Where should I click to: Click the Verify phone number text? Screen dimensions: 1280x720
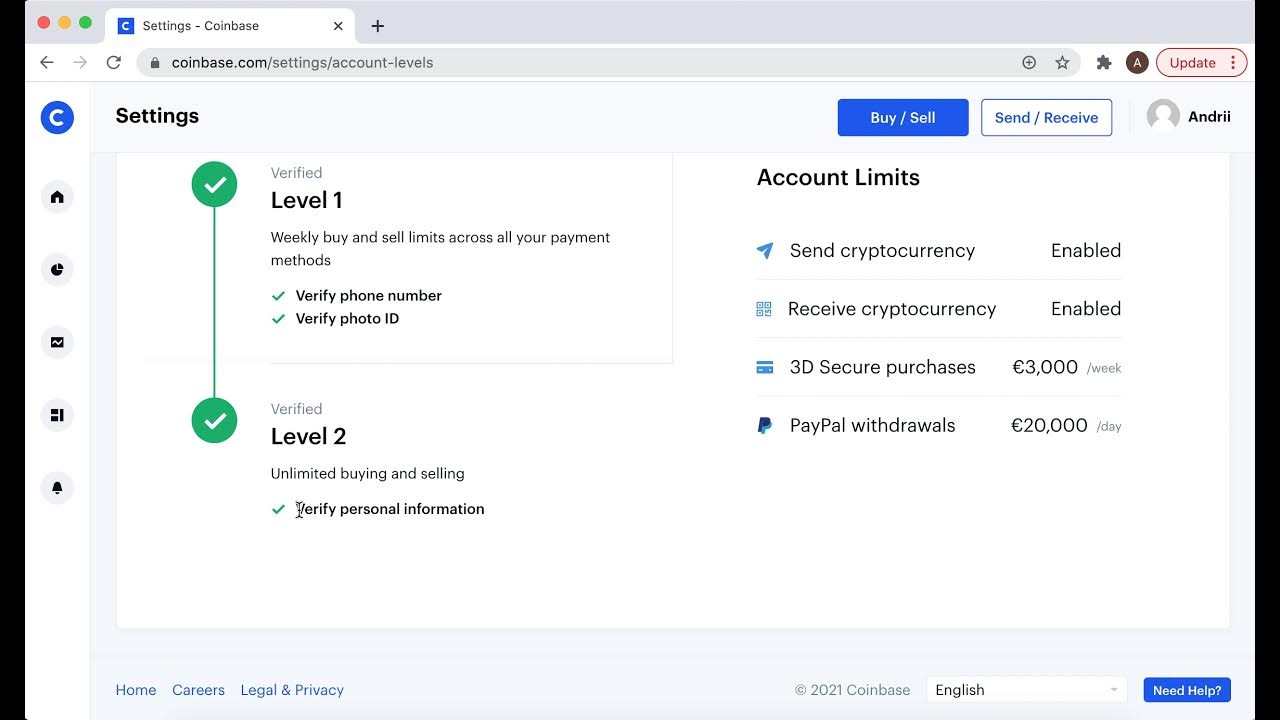pos(369,296)
